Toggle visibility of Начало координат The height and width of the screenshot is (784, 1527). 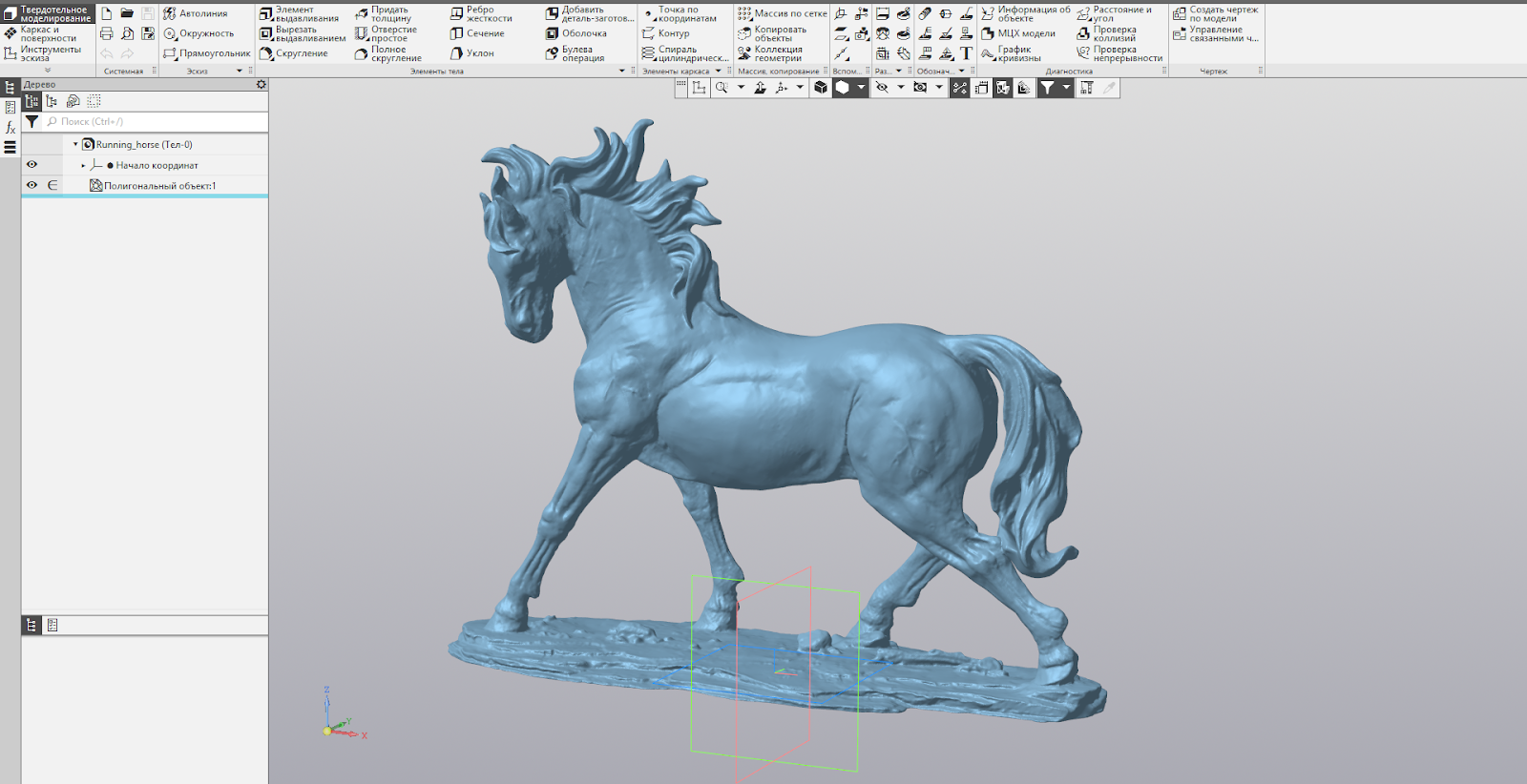tap(31, 165)
